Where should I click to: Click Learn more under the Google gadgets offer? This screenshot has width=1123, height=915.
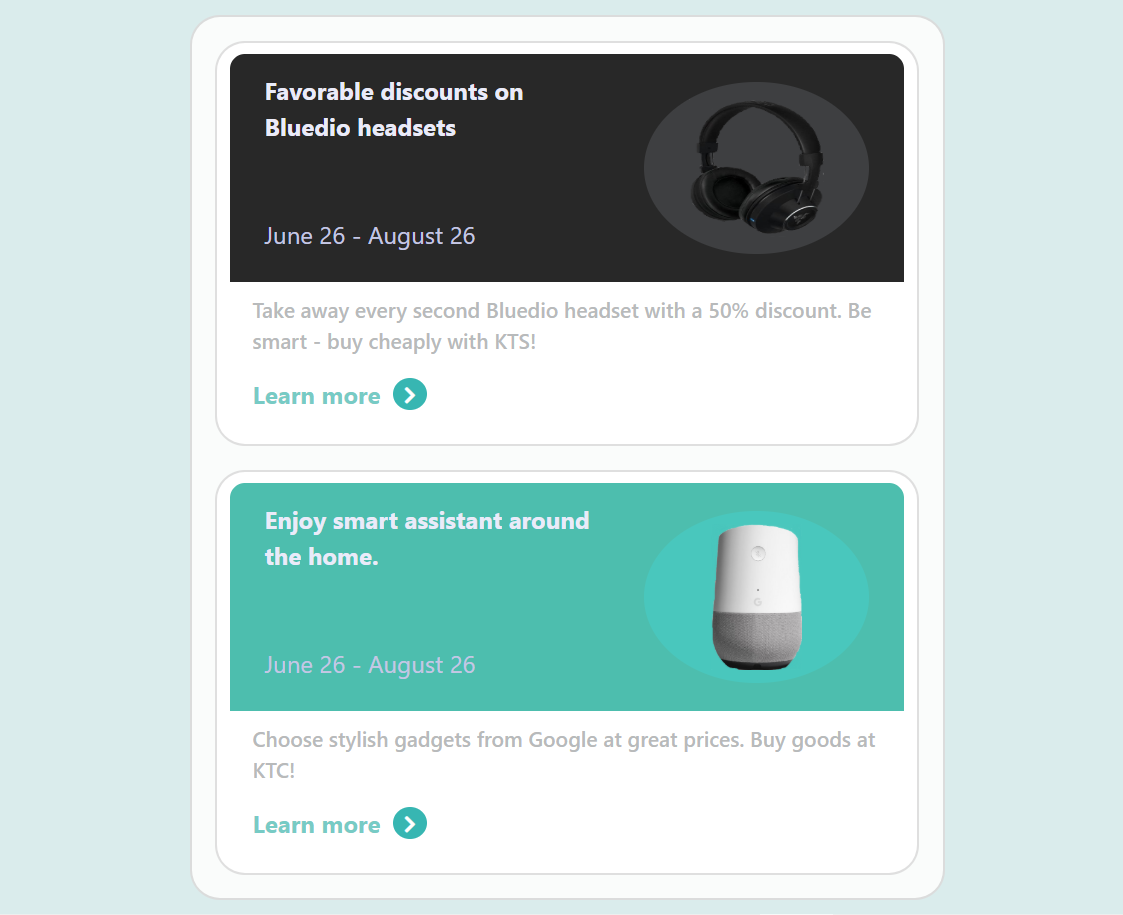coord(316,824)
